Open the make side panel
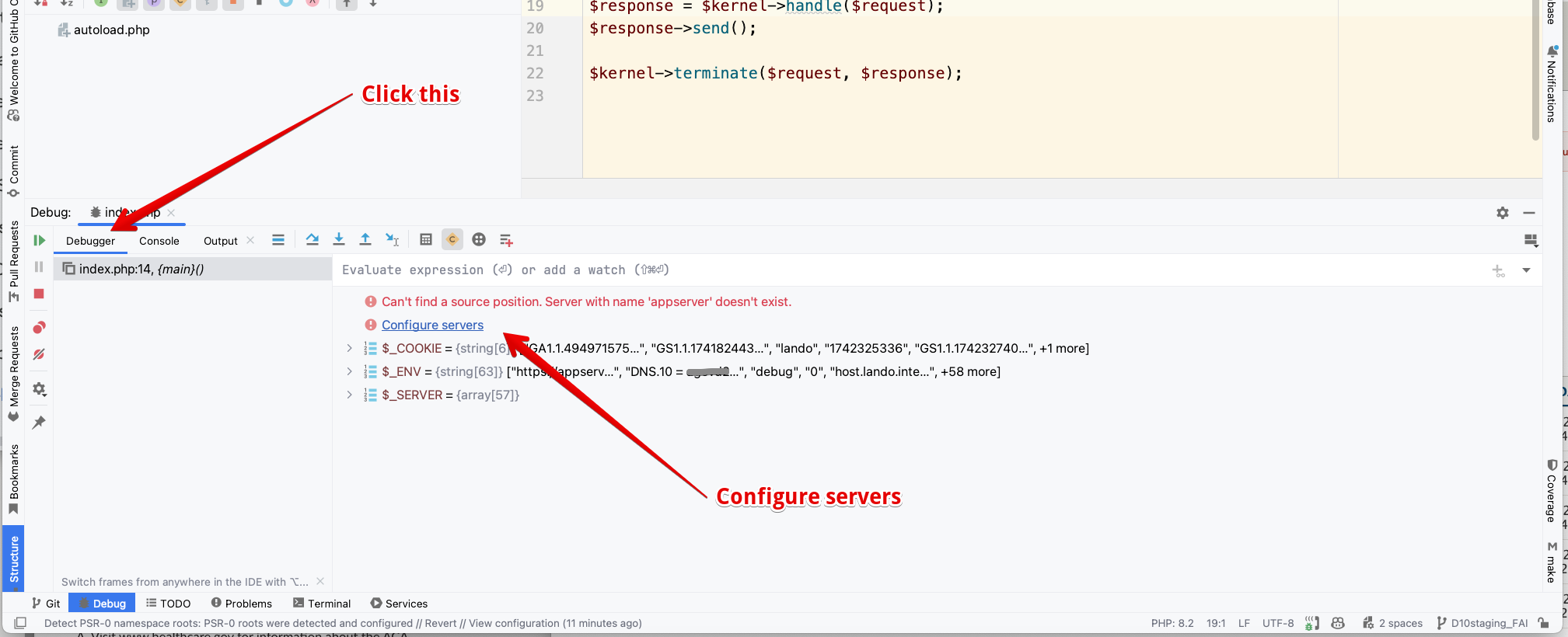 [1551, 563]
